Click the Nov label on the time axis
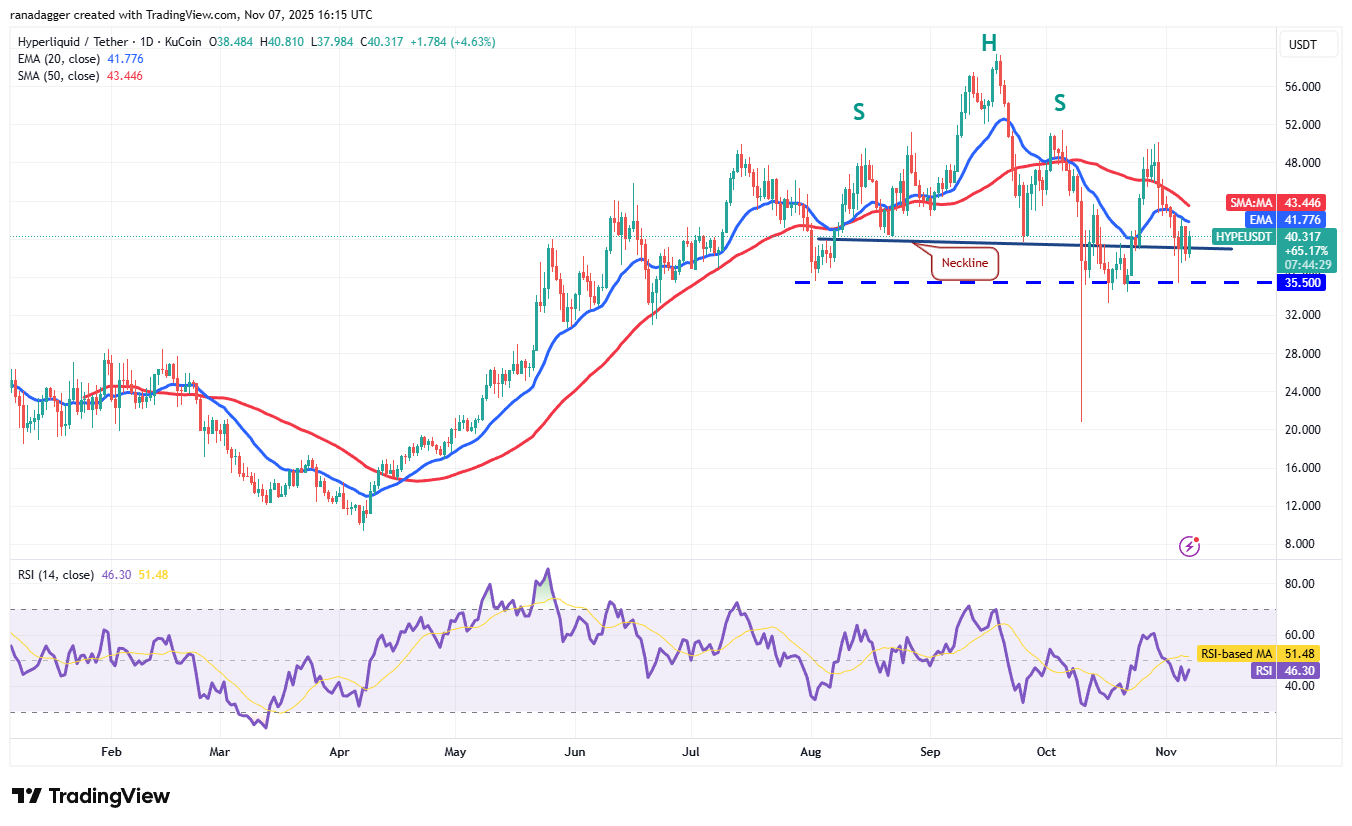1352x826 pixels. [x=1166, y=751]
